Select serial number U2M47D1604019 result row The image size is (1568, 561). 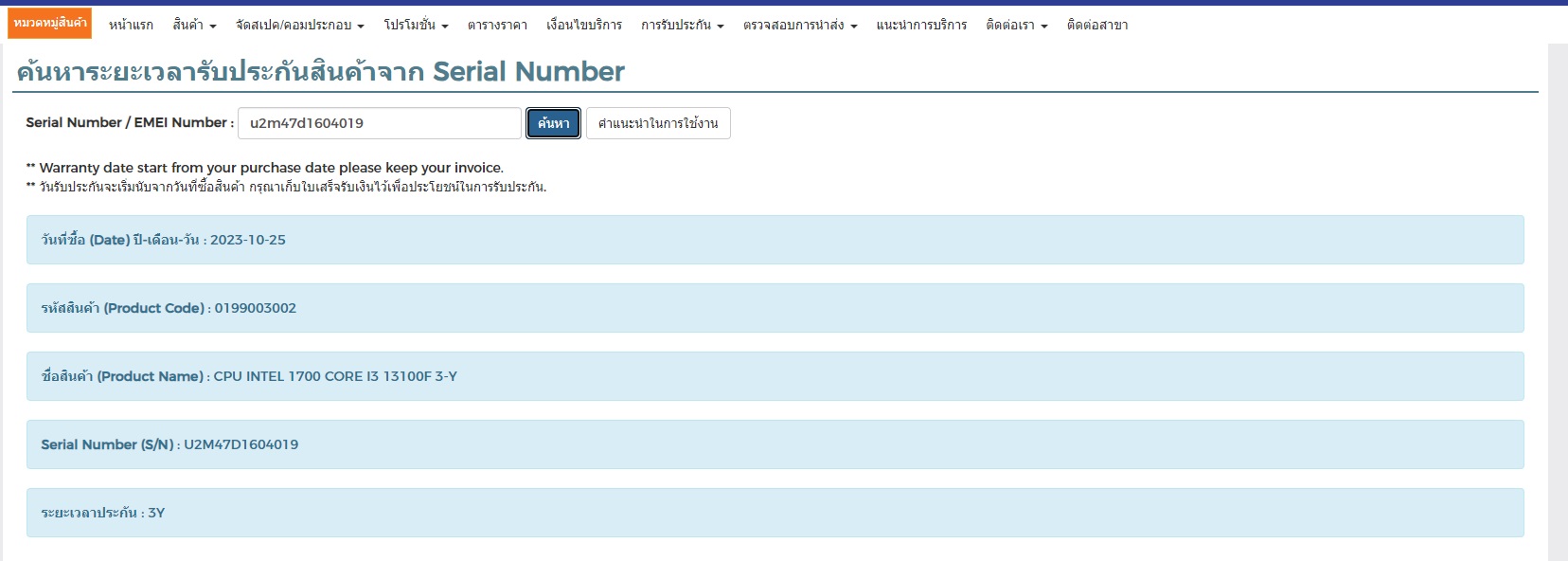point(775,444)
